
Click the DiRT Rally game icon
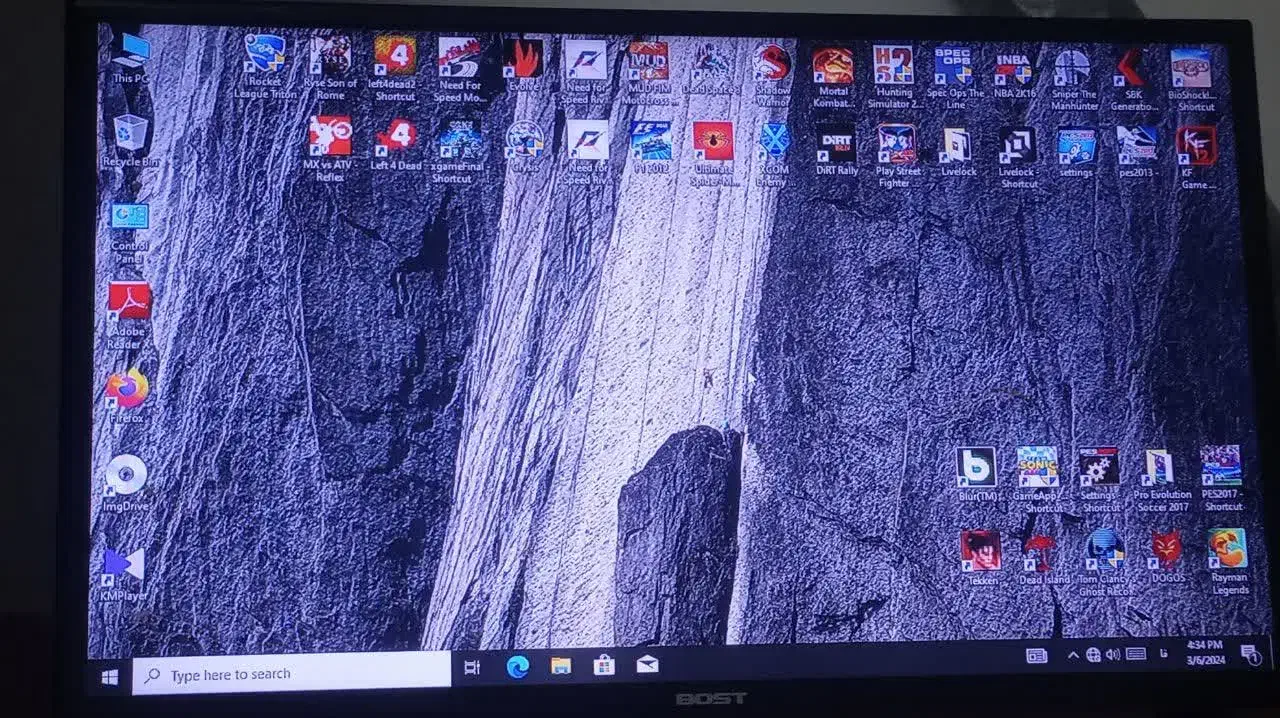click(836, 145)
